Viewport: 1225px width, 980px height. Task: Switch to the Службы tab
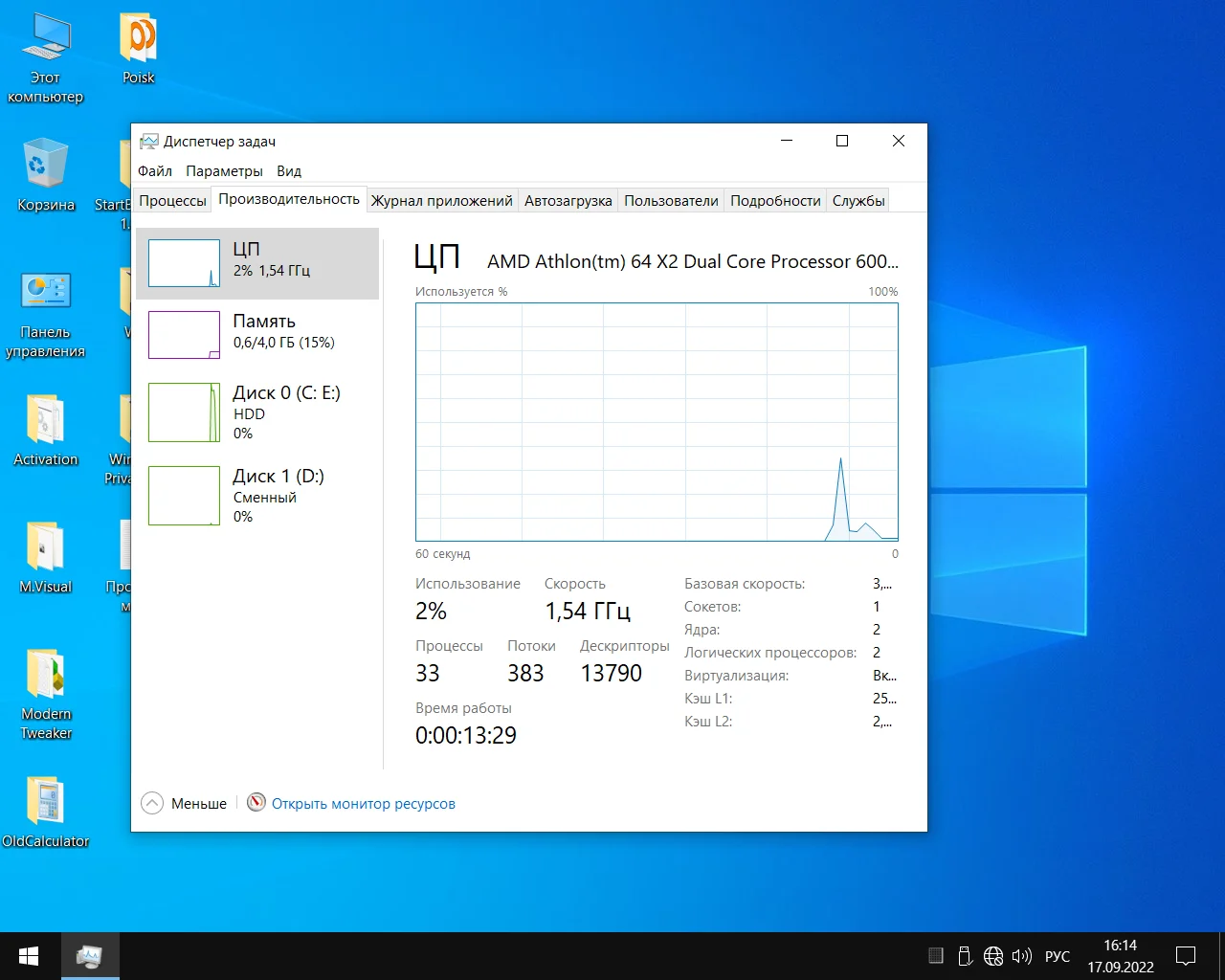pos(857,201)
